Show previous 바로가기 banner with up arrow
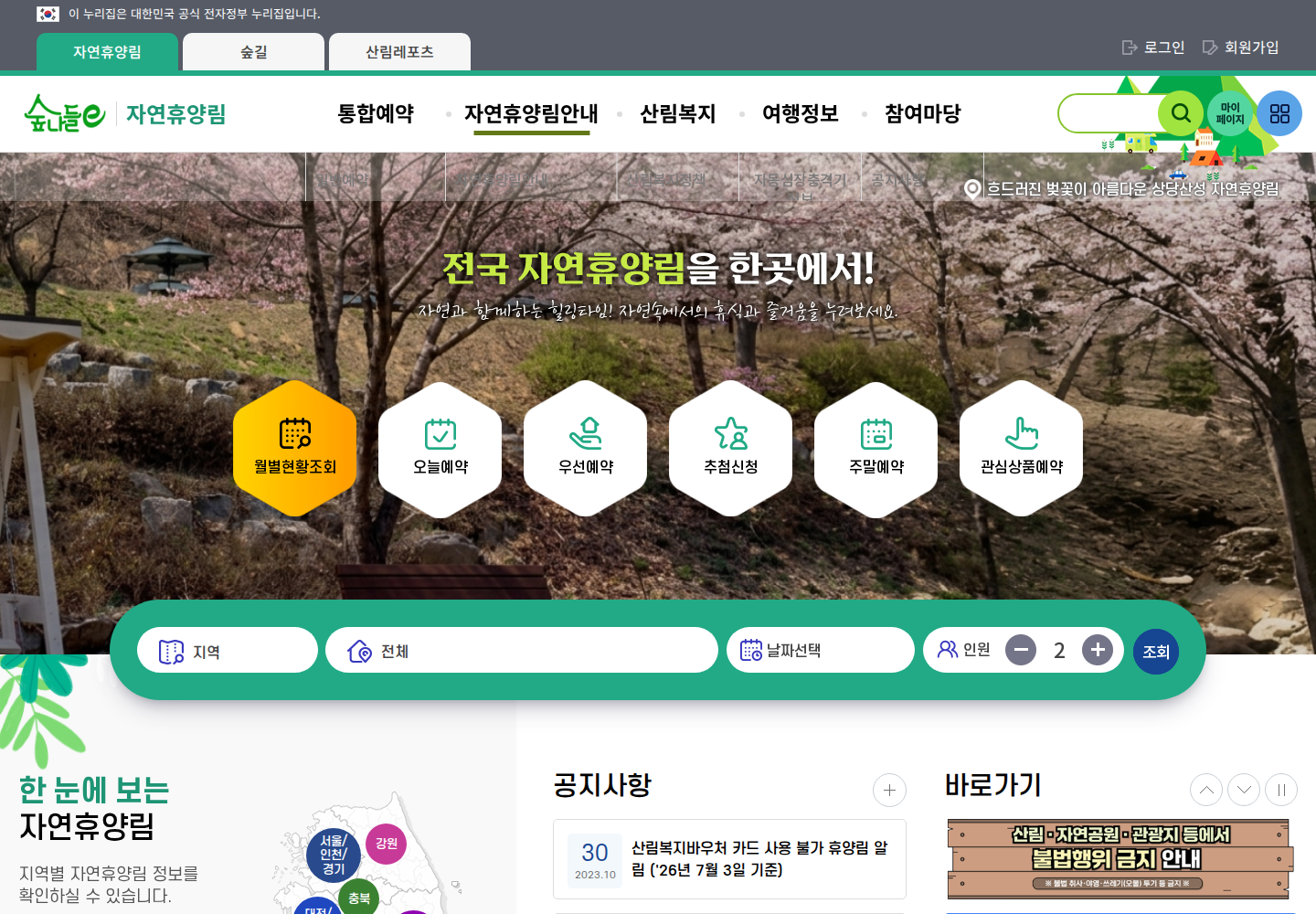1316x914 pixels. pyautogui.click(x=1206, y=790)
